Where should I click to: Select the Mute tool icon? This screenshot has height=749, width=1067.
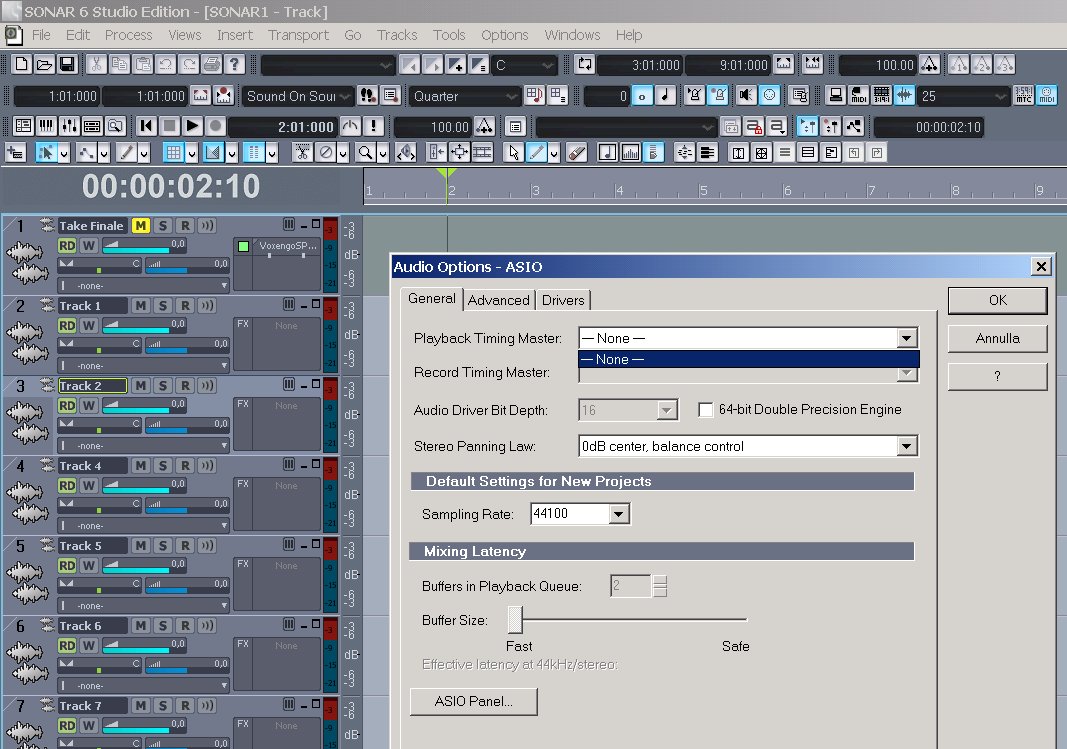[326, 153]
